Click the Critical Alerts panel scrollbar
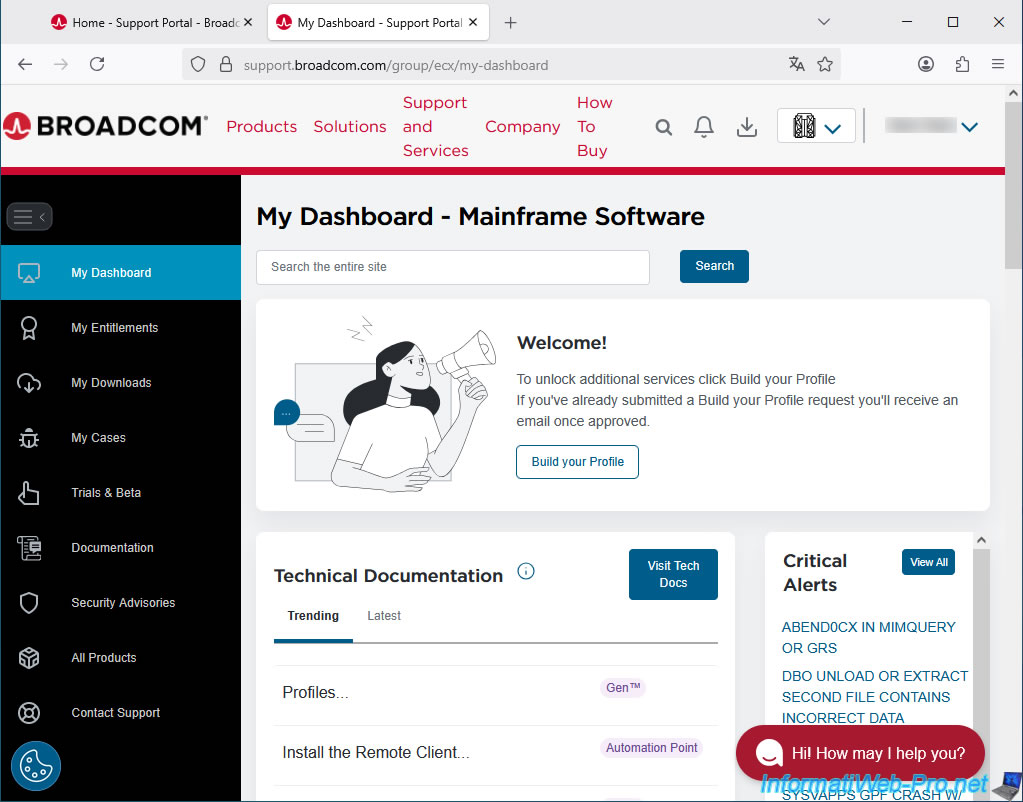 (x=981, y=640)
